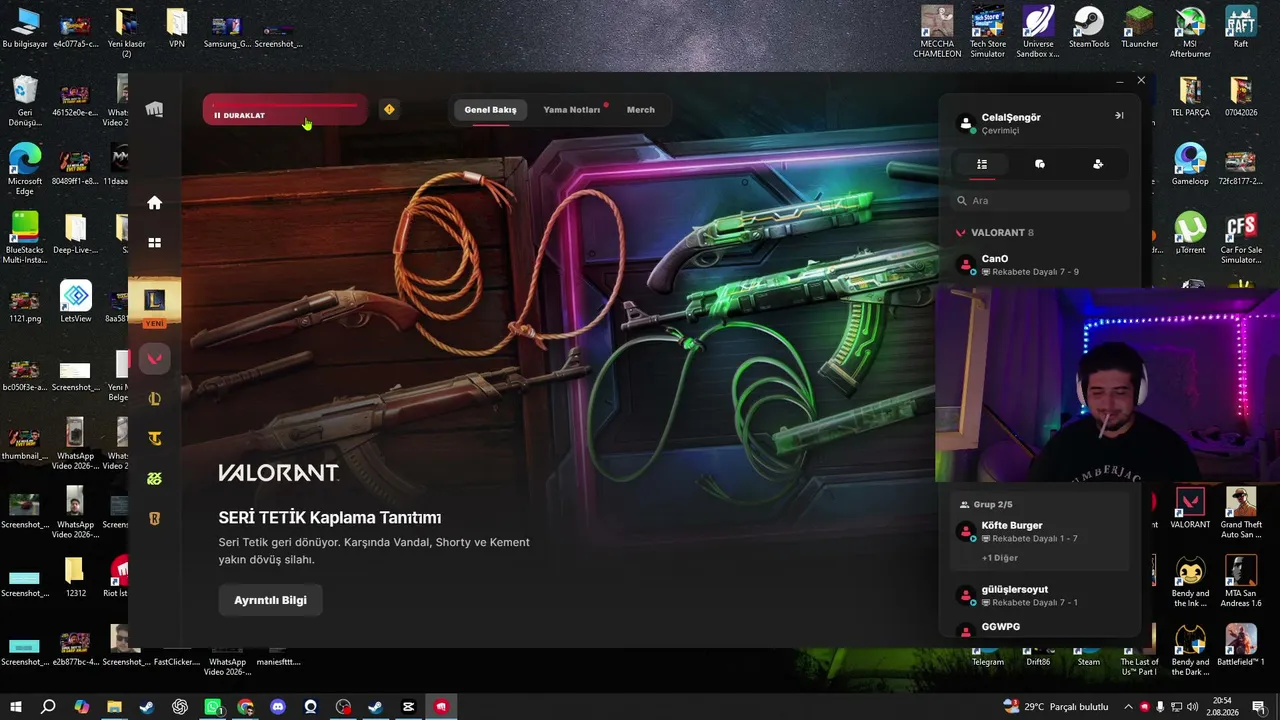
Task: Open the Yama Notları tab
Action: [x=572, y=110]
